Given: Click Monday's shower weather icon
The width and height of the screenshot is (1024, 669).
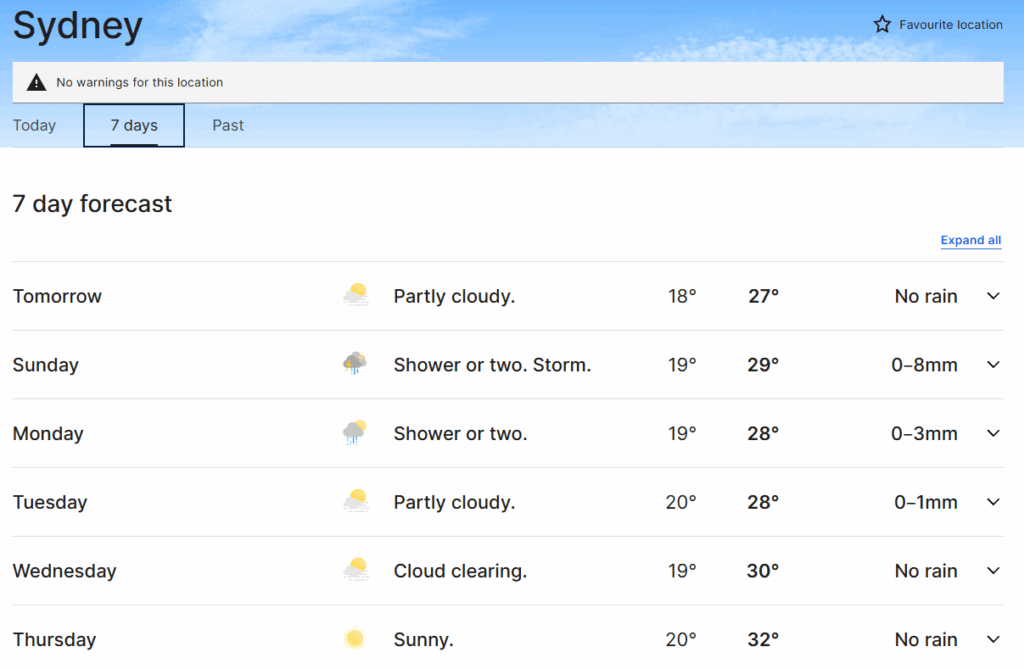Looking at the screenshot, I should [x=355, y=433].
